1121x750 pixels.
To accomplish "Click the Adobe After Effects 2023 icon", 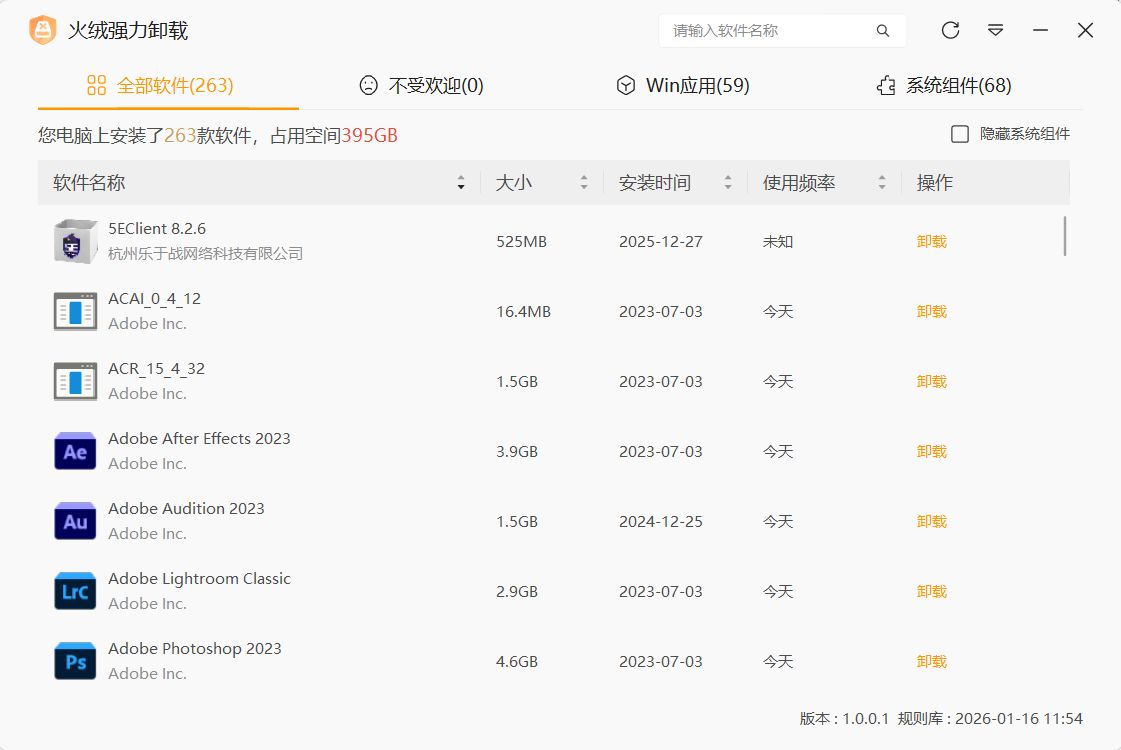I will click(x=75, y=451).
